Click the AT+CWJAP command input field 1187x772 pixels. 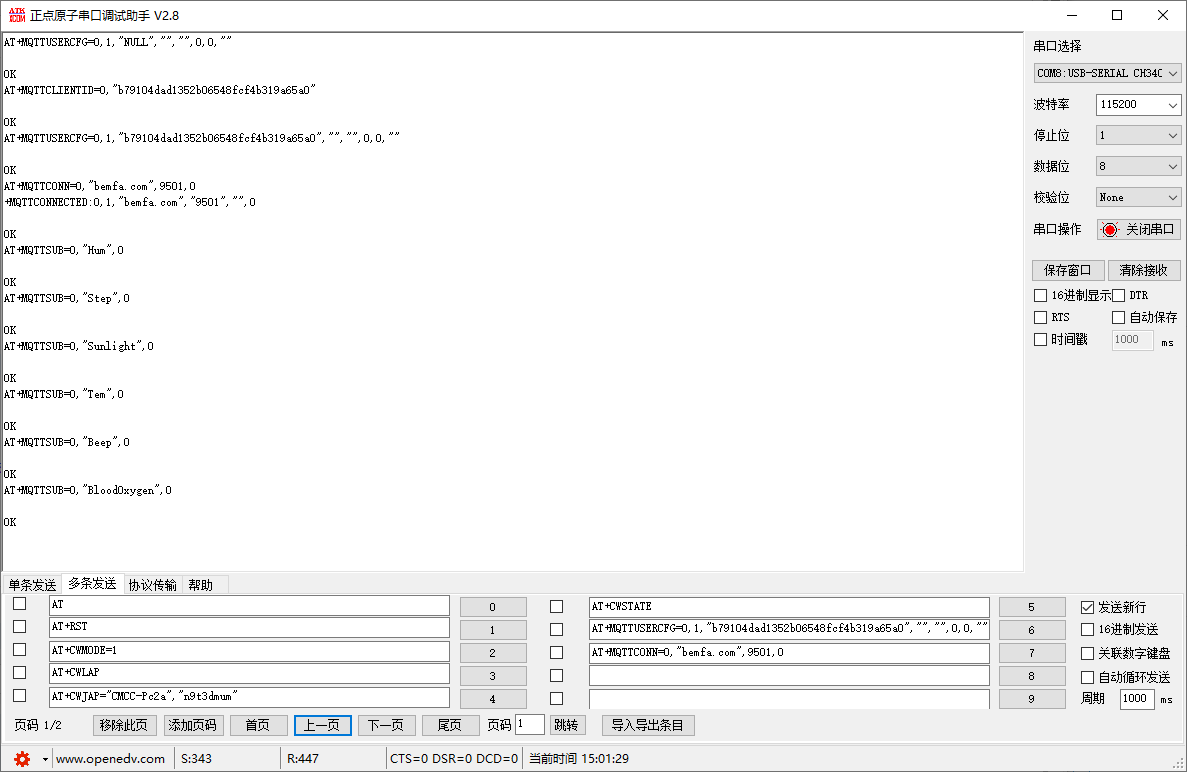(249, 696)
